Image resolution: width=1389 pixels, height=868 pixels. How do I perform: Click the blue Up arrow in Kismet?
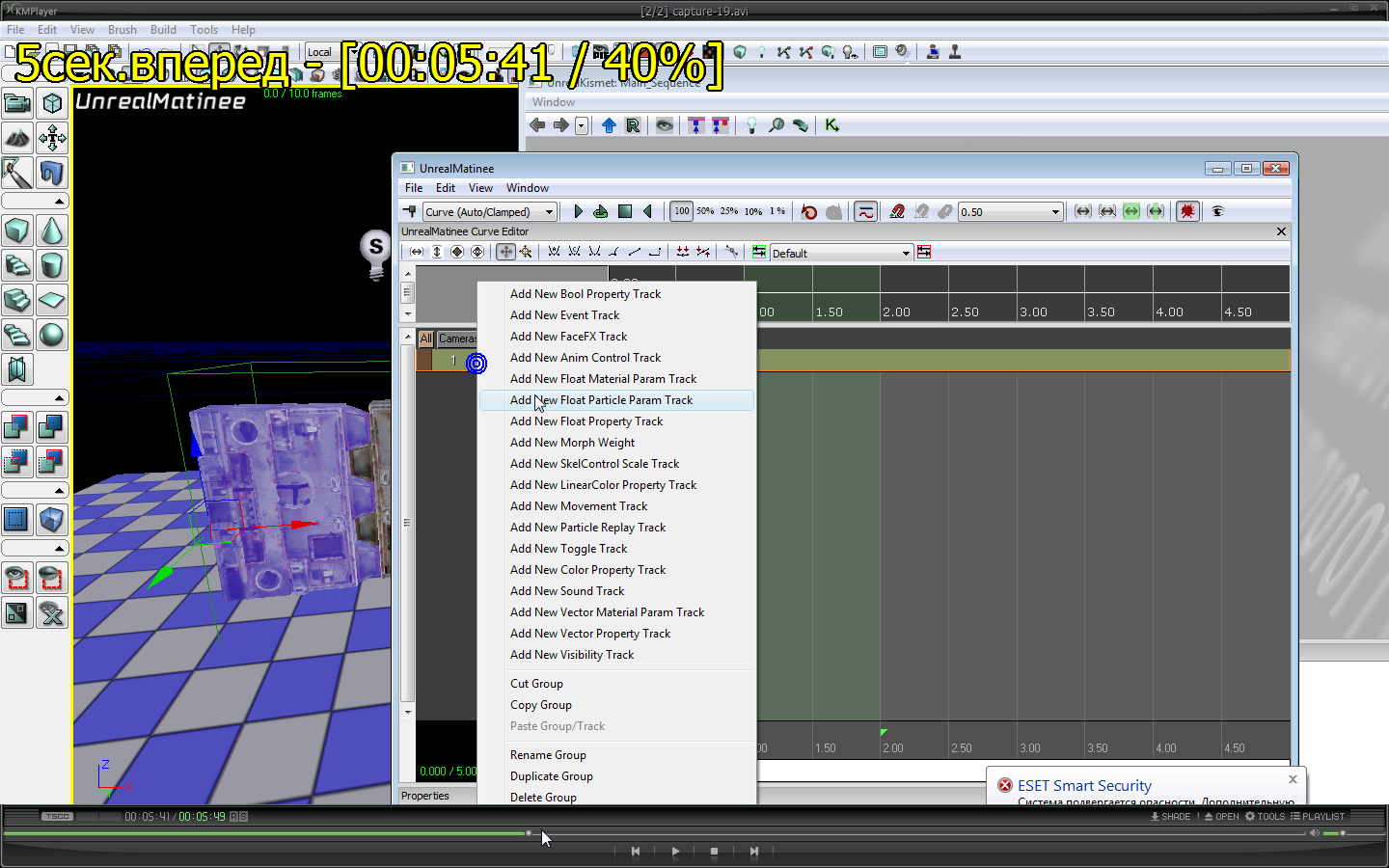click(x=609, y=125)
